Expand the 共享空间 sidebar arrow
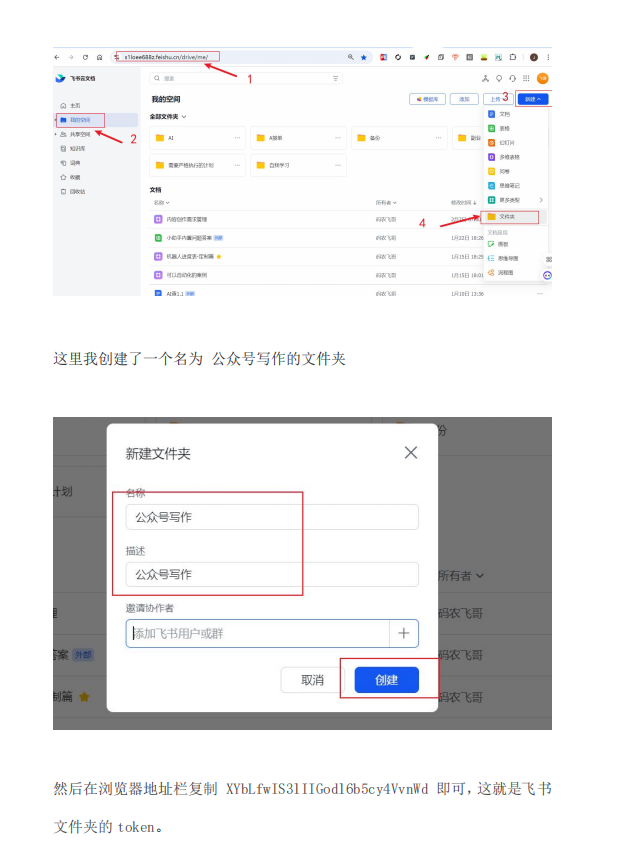Viewport: 621px width, 868px height. (x=56, y=134)
